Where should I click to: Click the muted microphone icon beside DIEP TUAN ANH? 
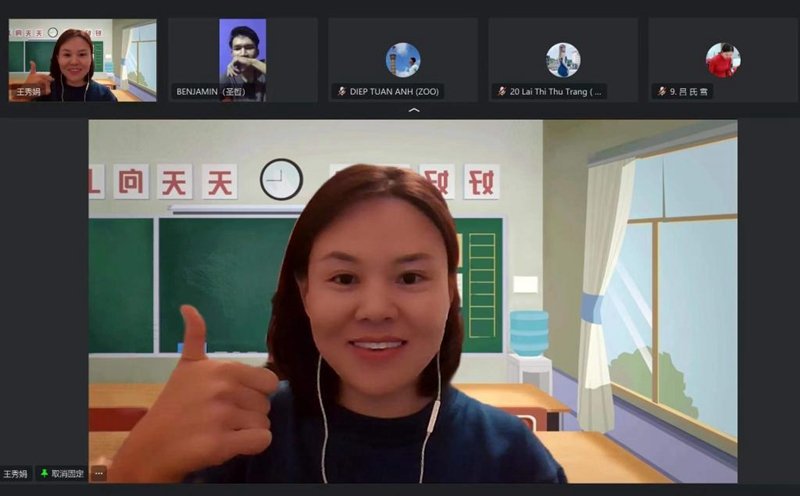[342, 91]
